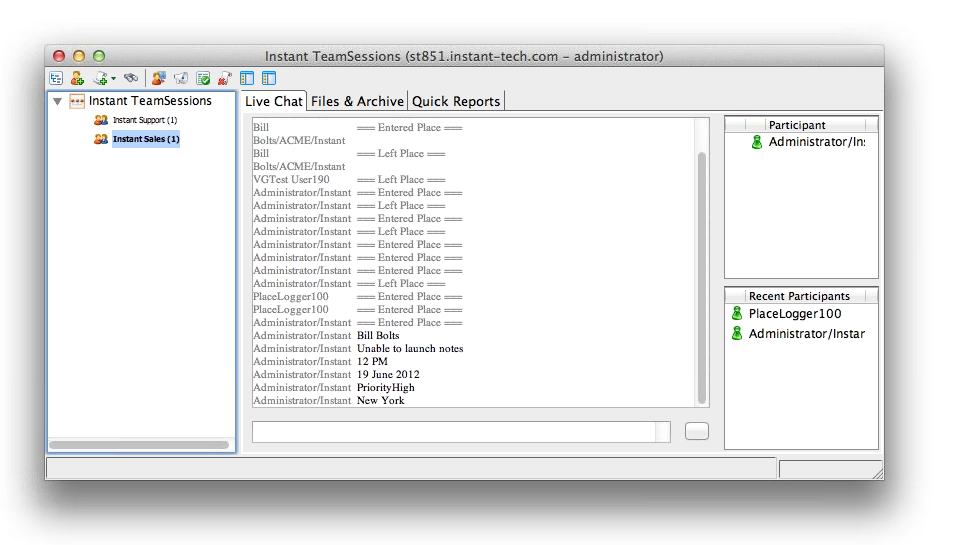This screenshot has width=953, height=545.
Task: Click the Instant TeamSessions root folder icon
Action: point(77,101)
